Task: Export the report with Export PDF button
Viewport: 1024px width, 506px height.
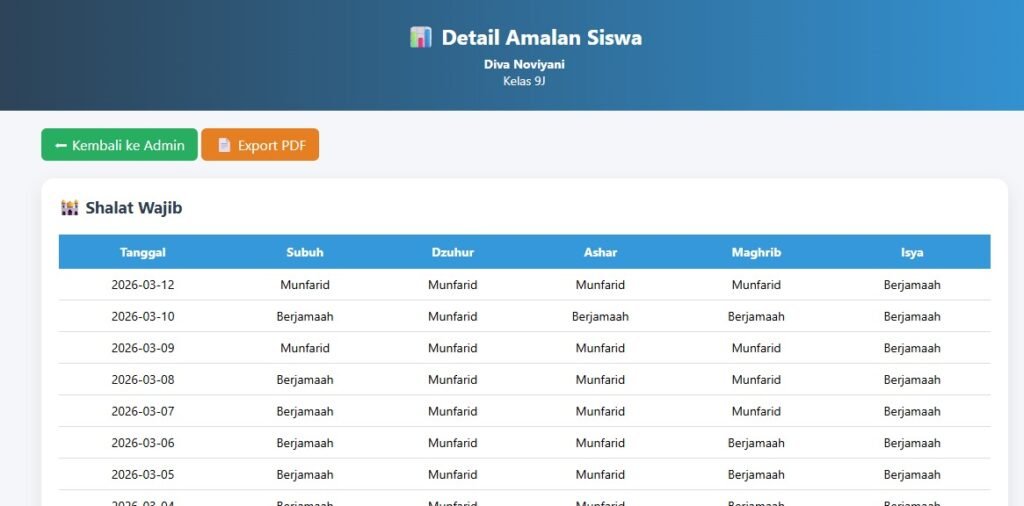Action: click(x=260, y=145)
